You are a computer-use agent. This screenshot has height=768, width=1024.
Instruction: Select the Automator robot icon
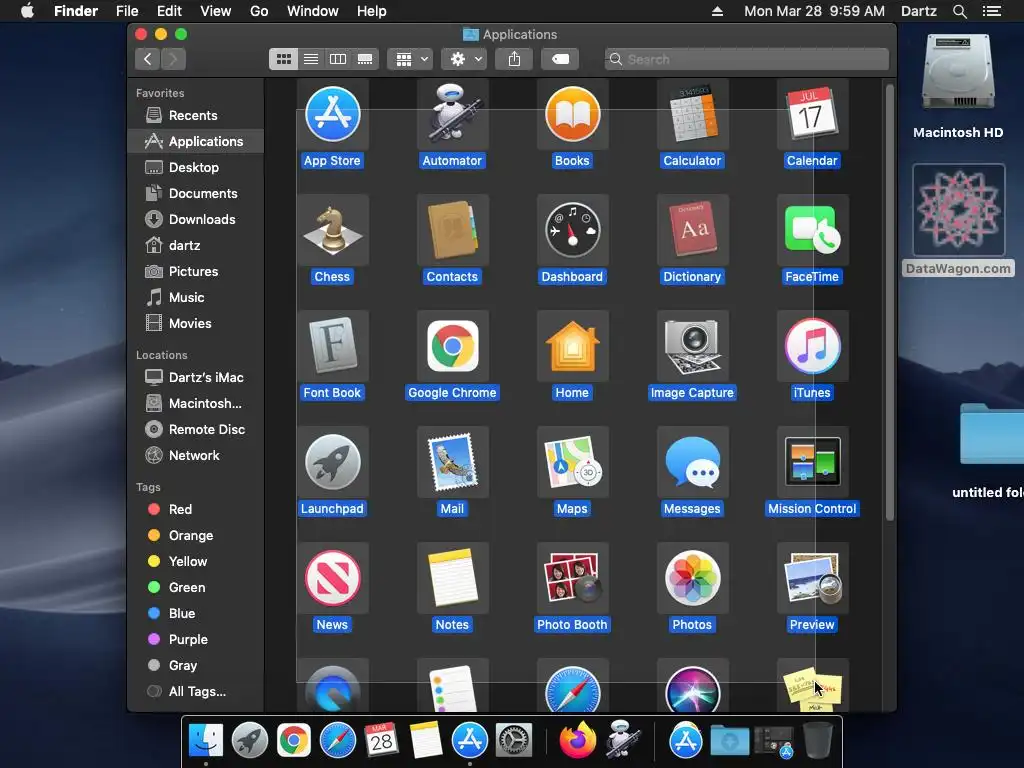453,114
